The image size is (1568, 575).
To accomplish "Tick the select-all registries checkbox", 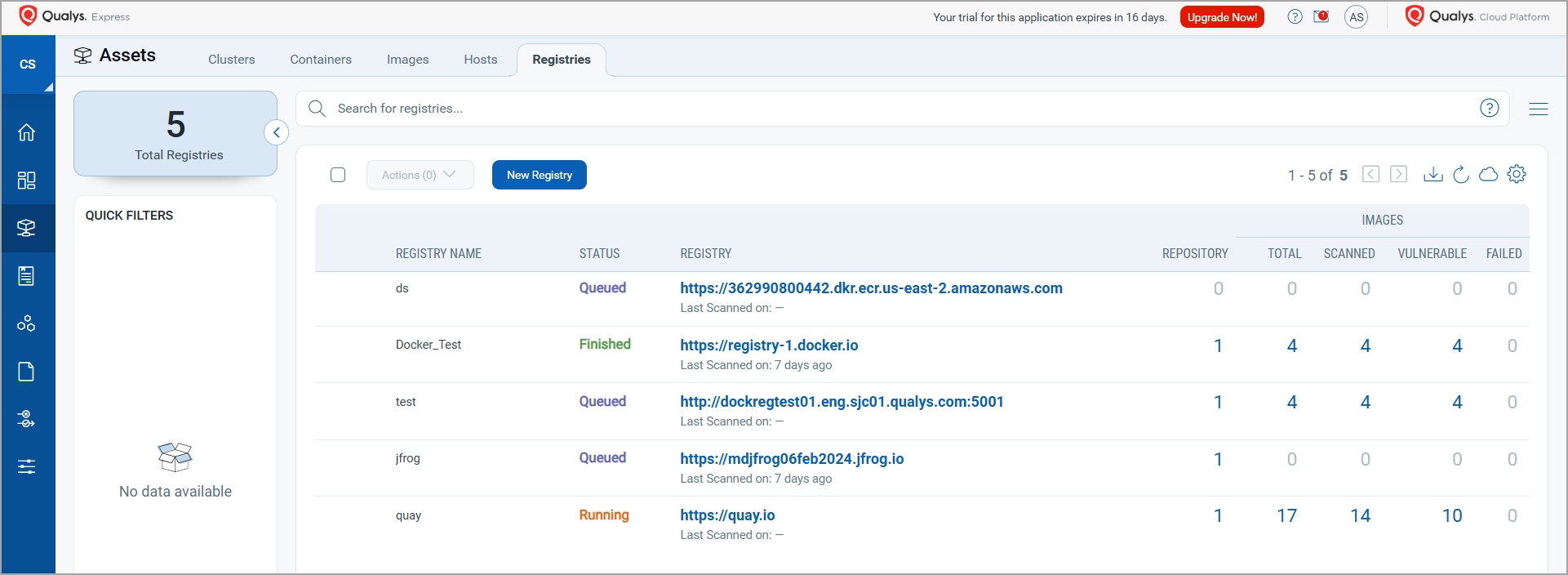I will coord(338,175).
